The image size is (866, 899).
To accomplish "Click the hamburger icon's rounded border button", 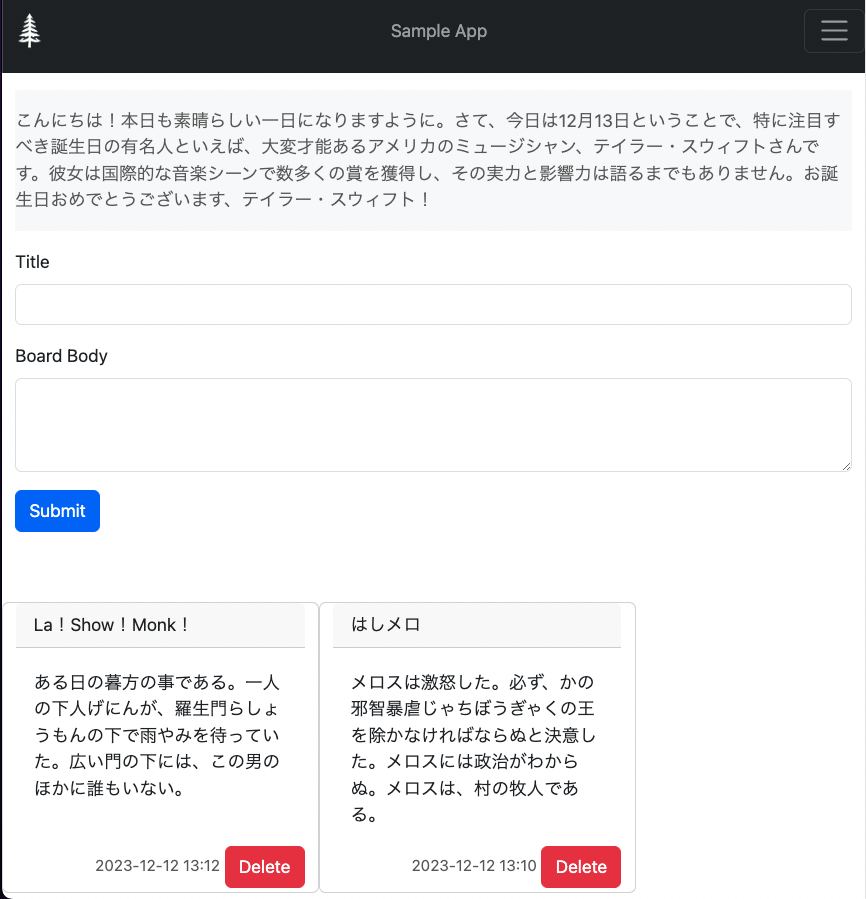I will (833, 30).
